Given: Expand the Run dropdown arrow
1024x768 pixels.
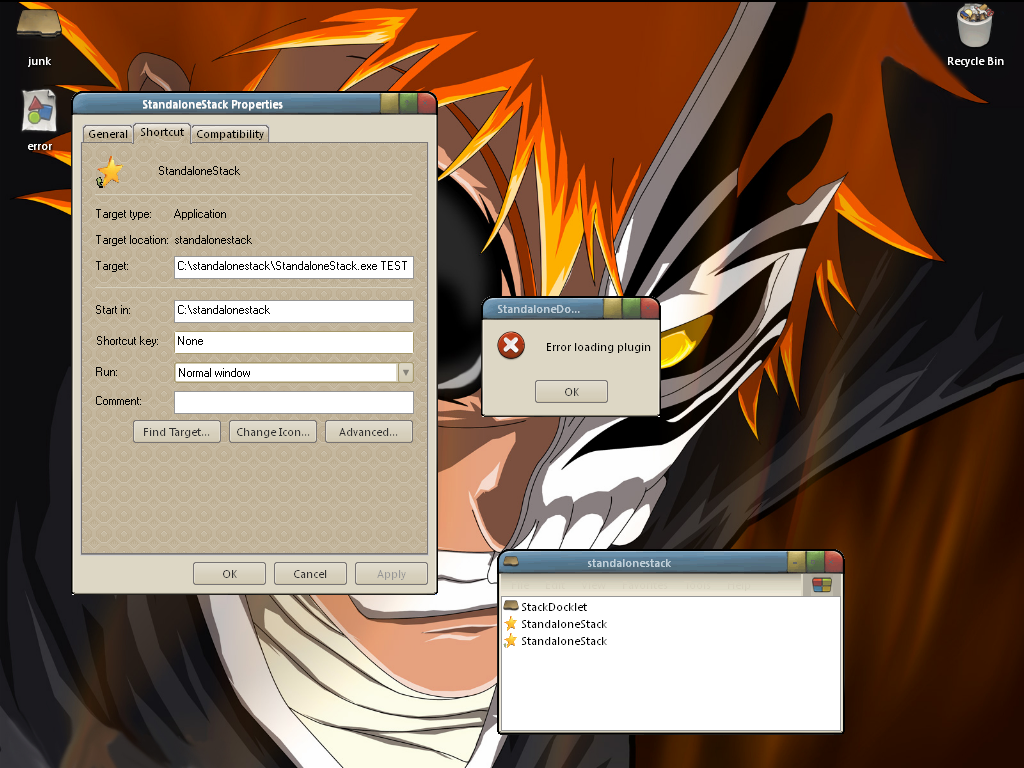Looking at the screenshot, I should (x=406, y=372).
